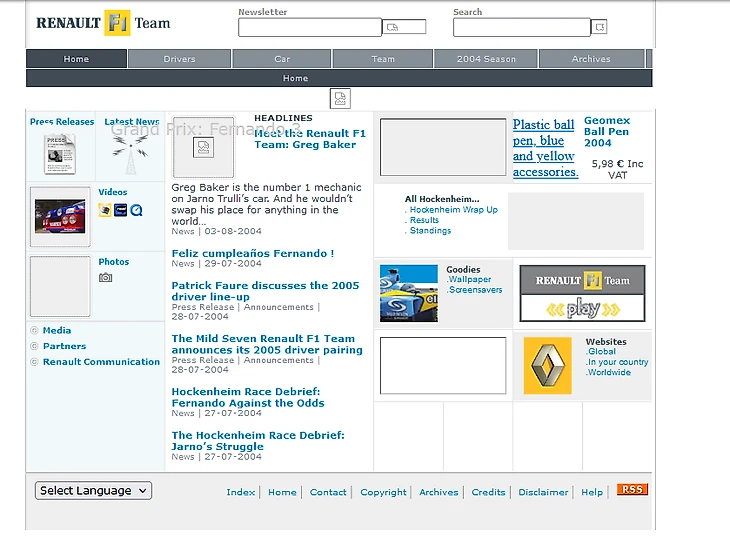Click the Renault diamond logo
Screen dimensions: 730x539
[547, 366]
